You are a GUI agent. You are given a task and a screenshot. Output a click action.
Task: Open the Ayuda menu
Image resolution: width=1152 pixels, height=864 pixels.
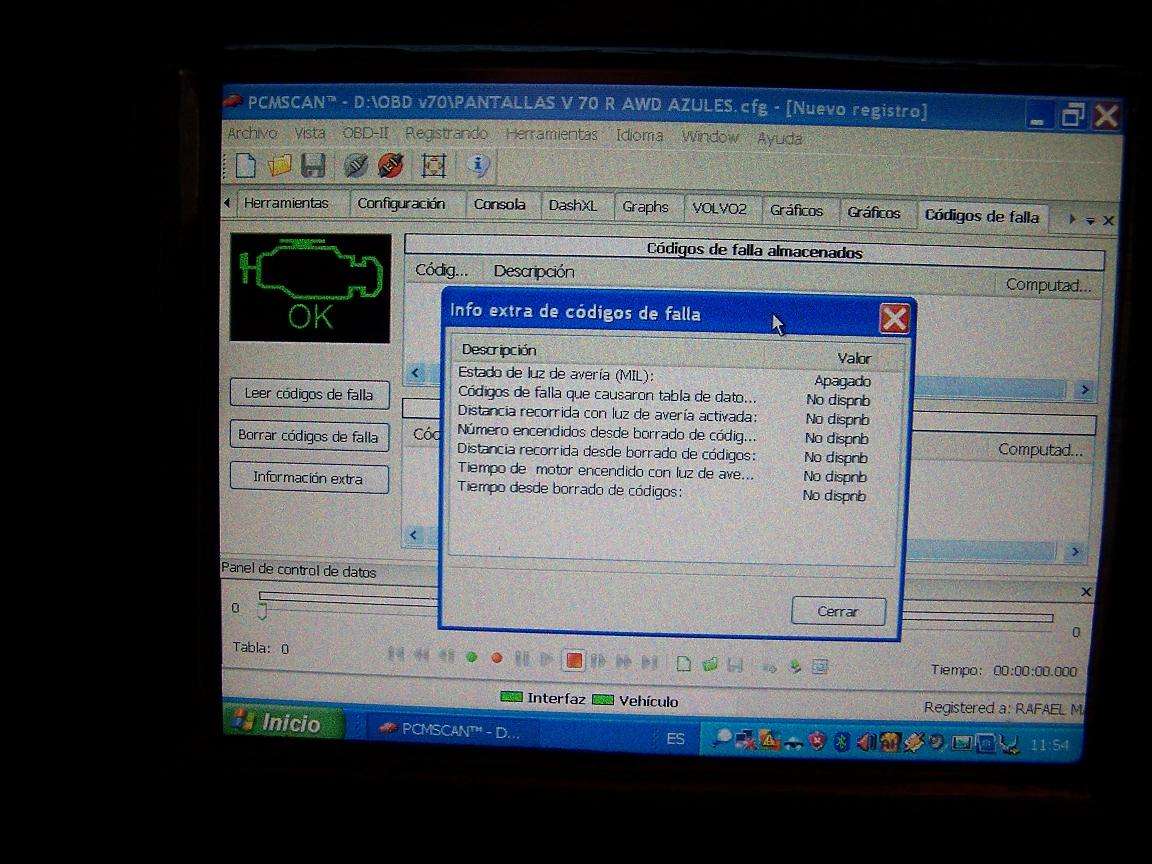[x=780, y=138]
